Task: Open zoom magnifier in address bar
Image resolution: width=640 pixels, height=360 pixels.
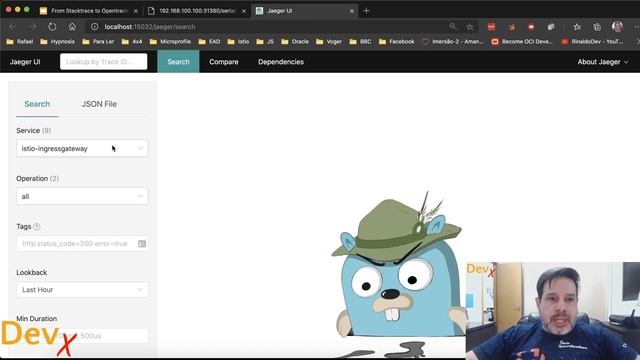Action: 453,27
